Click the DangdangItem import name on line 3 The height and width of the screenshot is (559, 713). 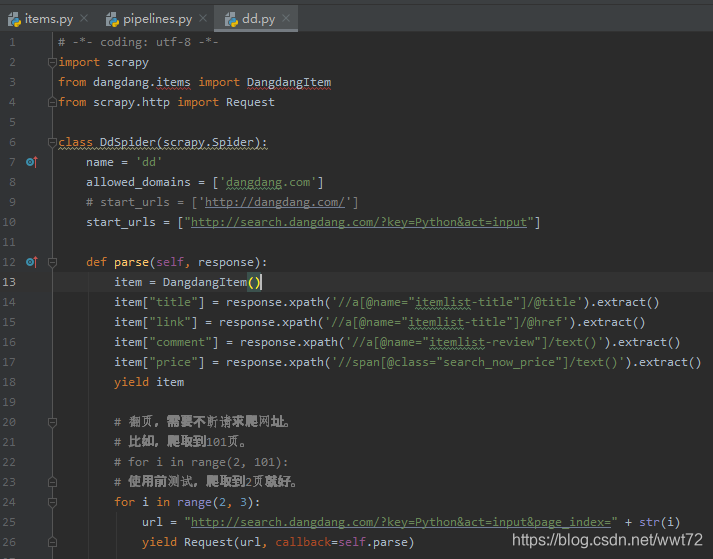(289, 82)
